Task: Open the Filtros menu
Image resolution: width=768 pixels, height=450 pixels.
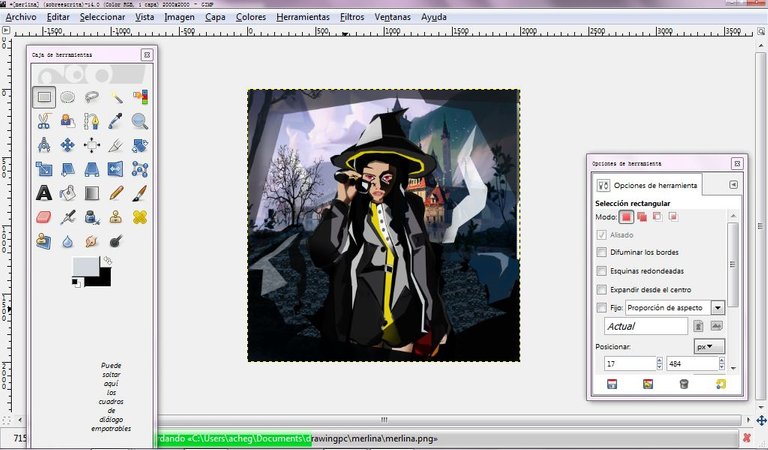Action: click(x=352, y=17)
